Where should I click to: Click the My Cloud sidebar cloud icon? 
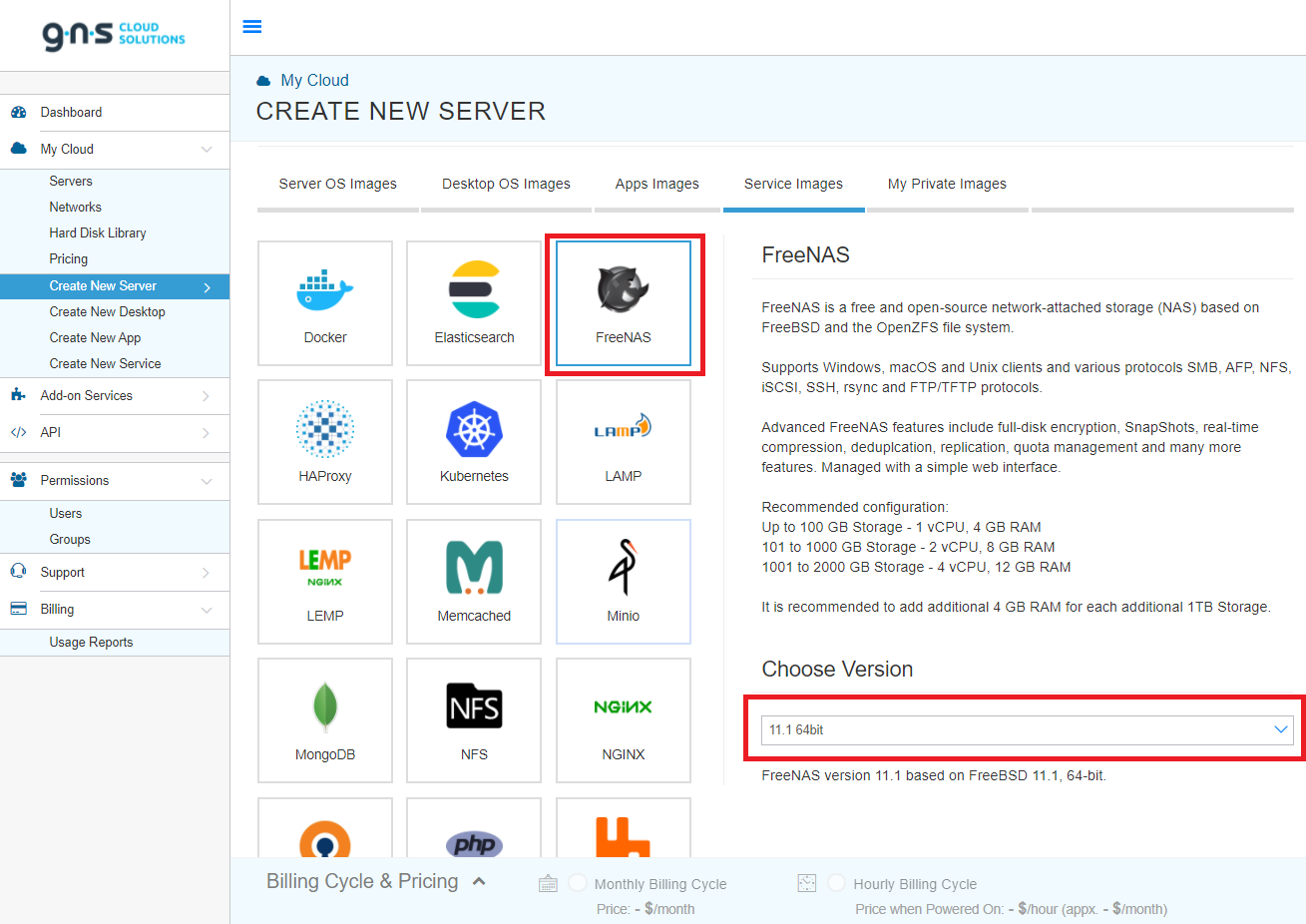(x=18, y=149)
